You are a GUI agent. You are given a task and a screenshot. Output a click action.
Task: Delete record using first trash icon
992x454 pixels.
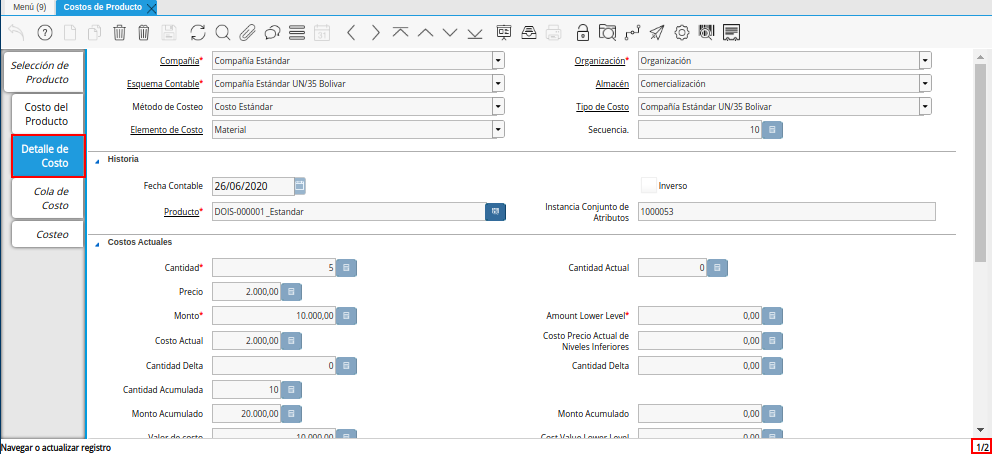click(x=119, y=32)
